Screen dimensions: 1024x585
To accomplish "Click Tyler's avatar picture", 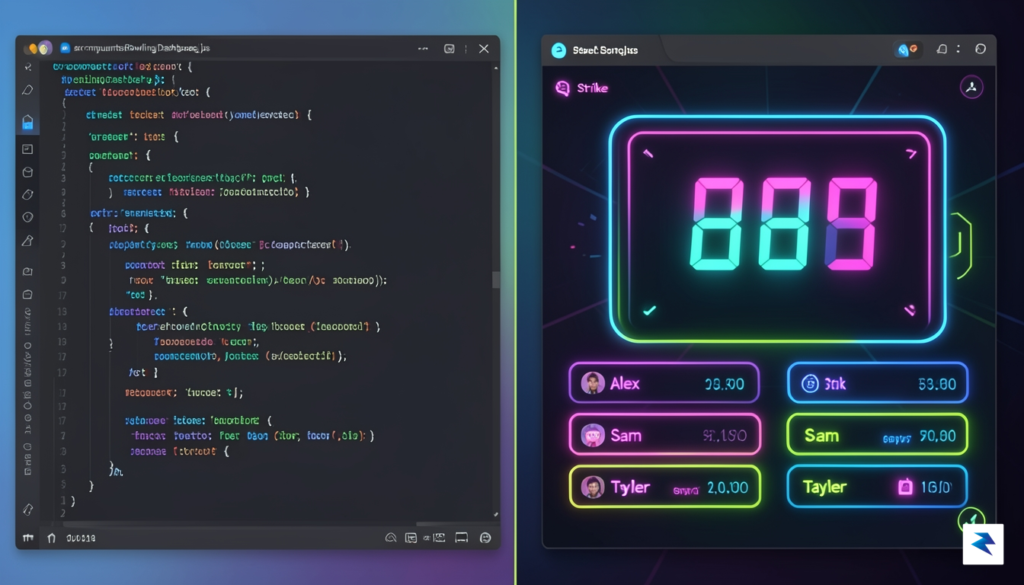I will (x=593, y=487).
